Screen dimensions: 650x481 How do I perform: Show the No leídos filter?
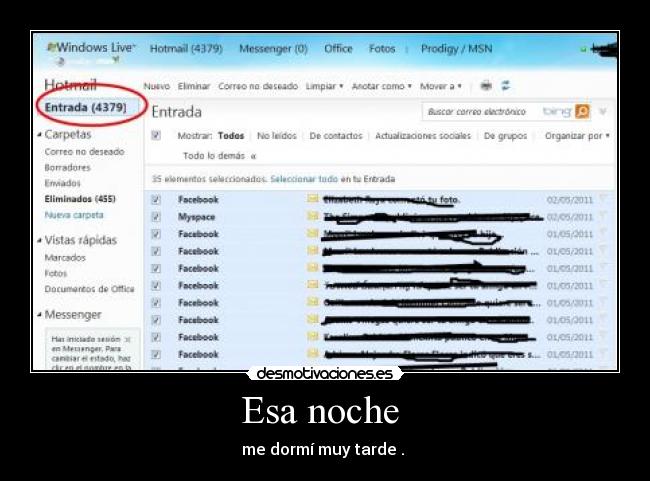(x=276, y=136)
